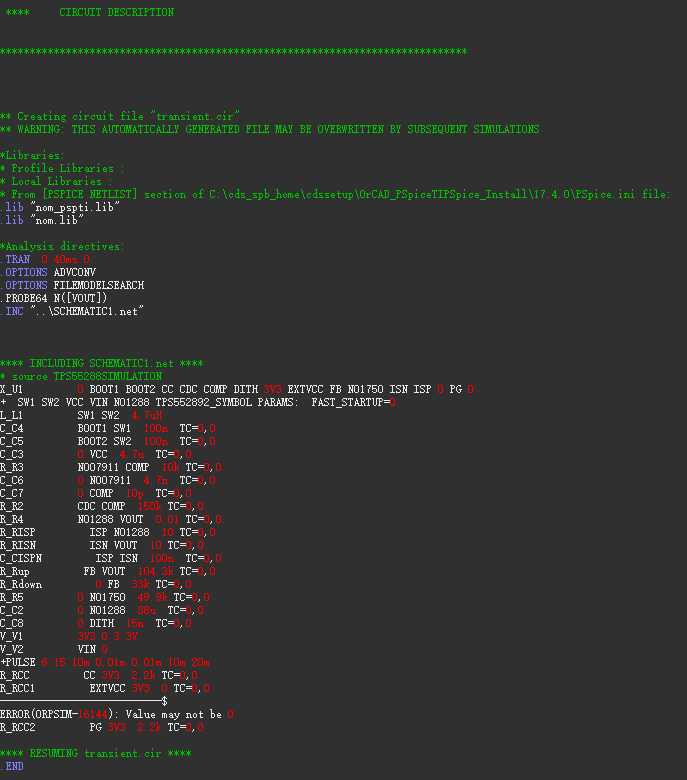Click the R_RCC CC 2.2k line
Screen dimensions: 687x780
[99, 675]
